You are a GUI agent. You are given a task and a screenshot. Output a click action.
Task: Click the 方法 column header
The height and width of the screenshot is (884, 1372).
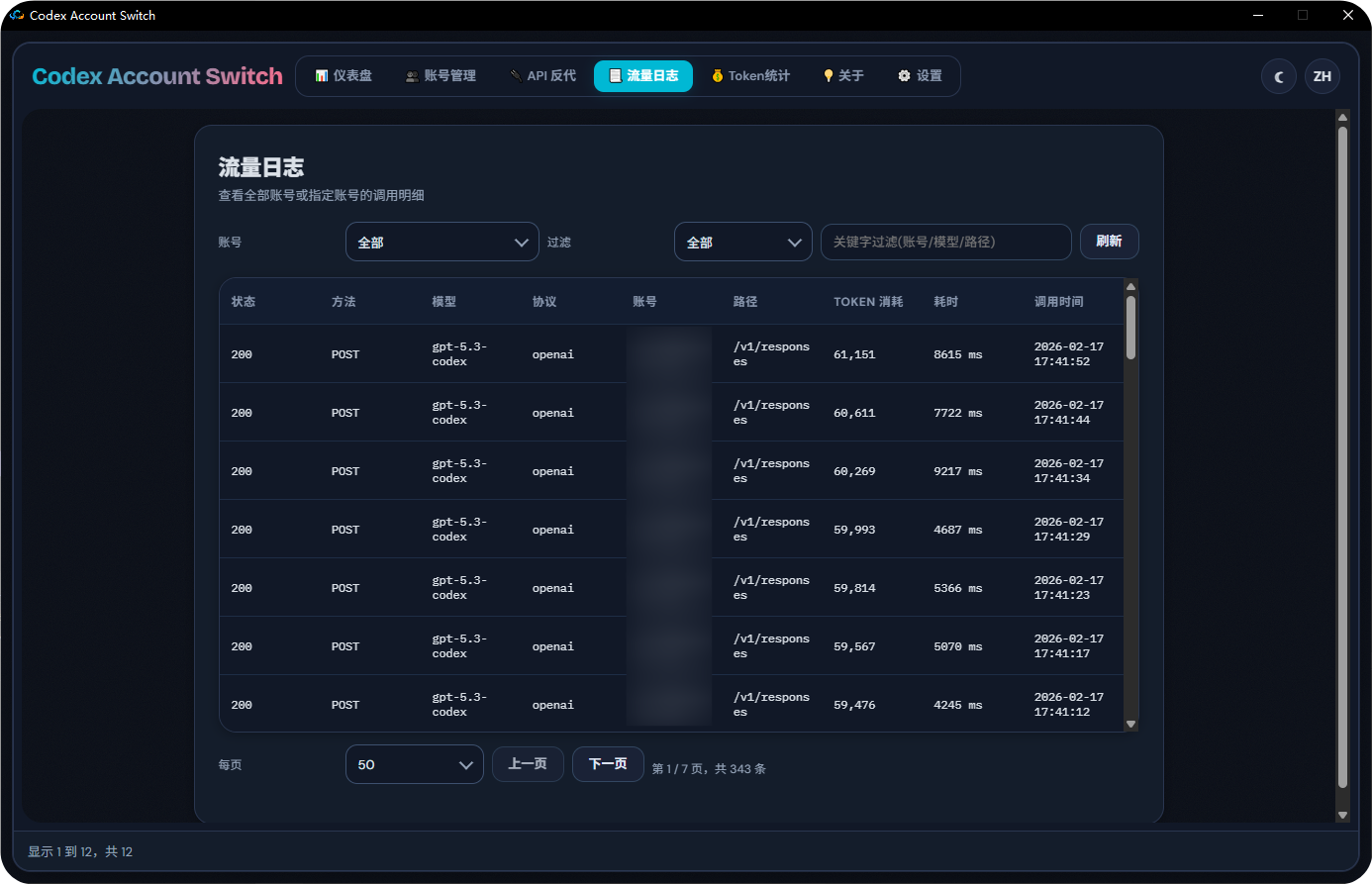pos(343,302)
